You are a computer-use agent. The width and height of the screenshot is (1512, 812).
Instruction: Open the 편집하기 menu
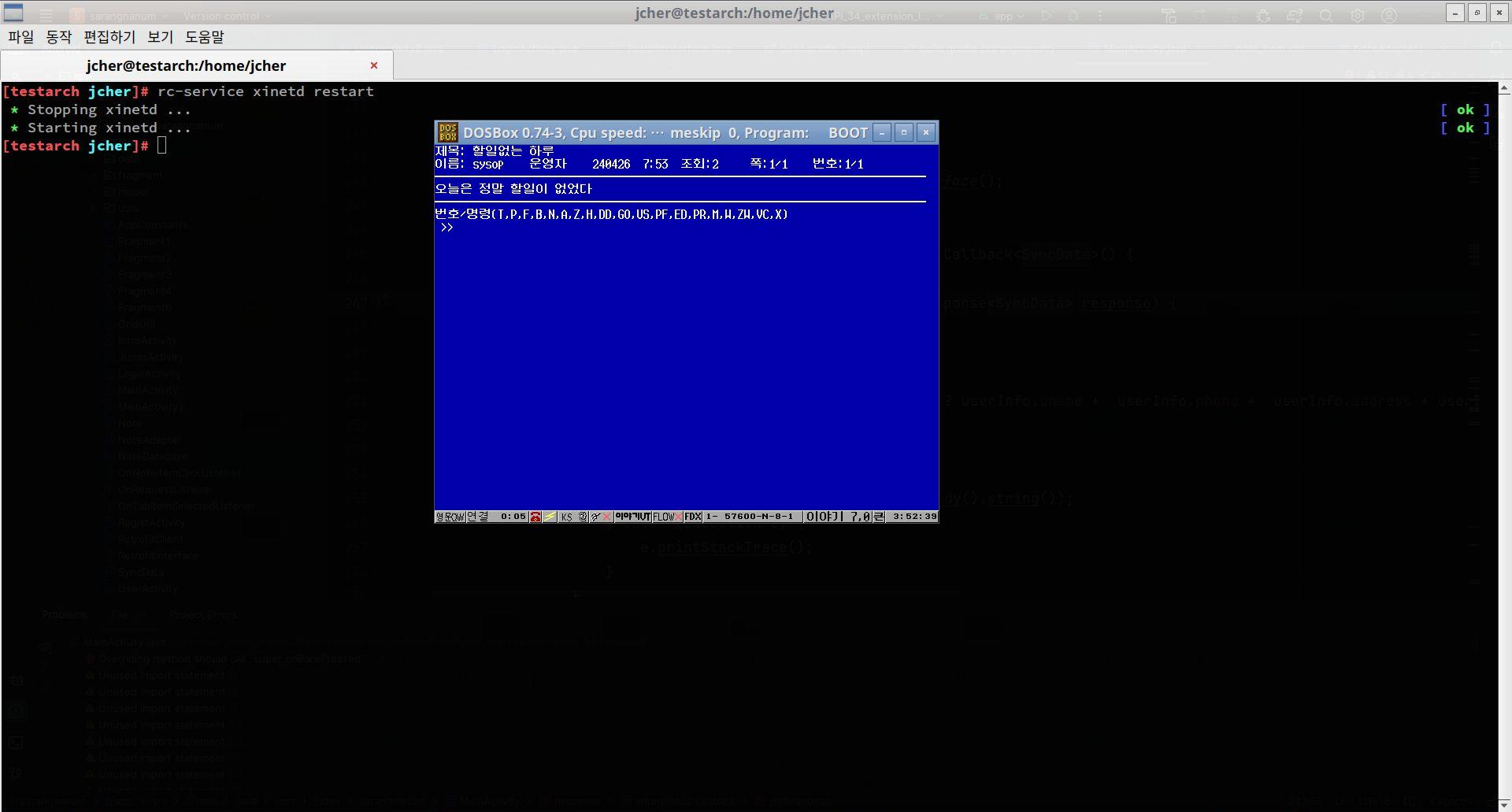coord(109,37)
